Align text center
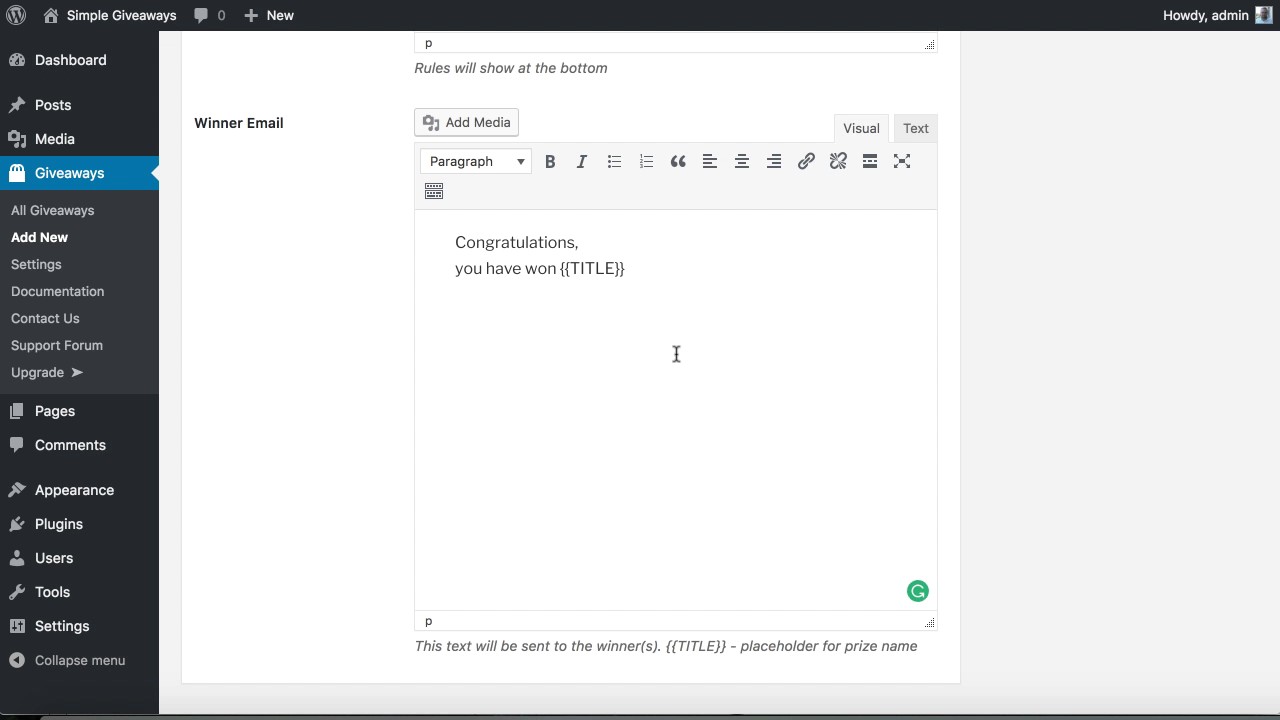1280x720 pixels. (742, 161)
